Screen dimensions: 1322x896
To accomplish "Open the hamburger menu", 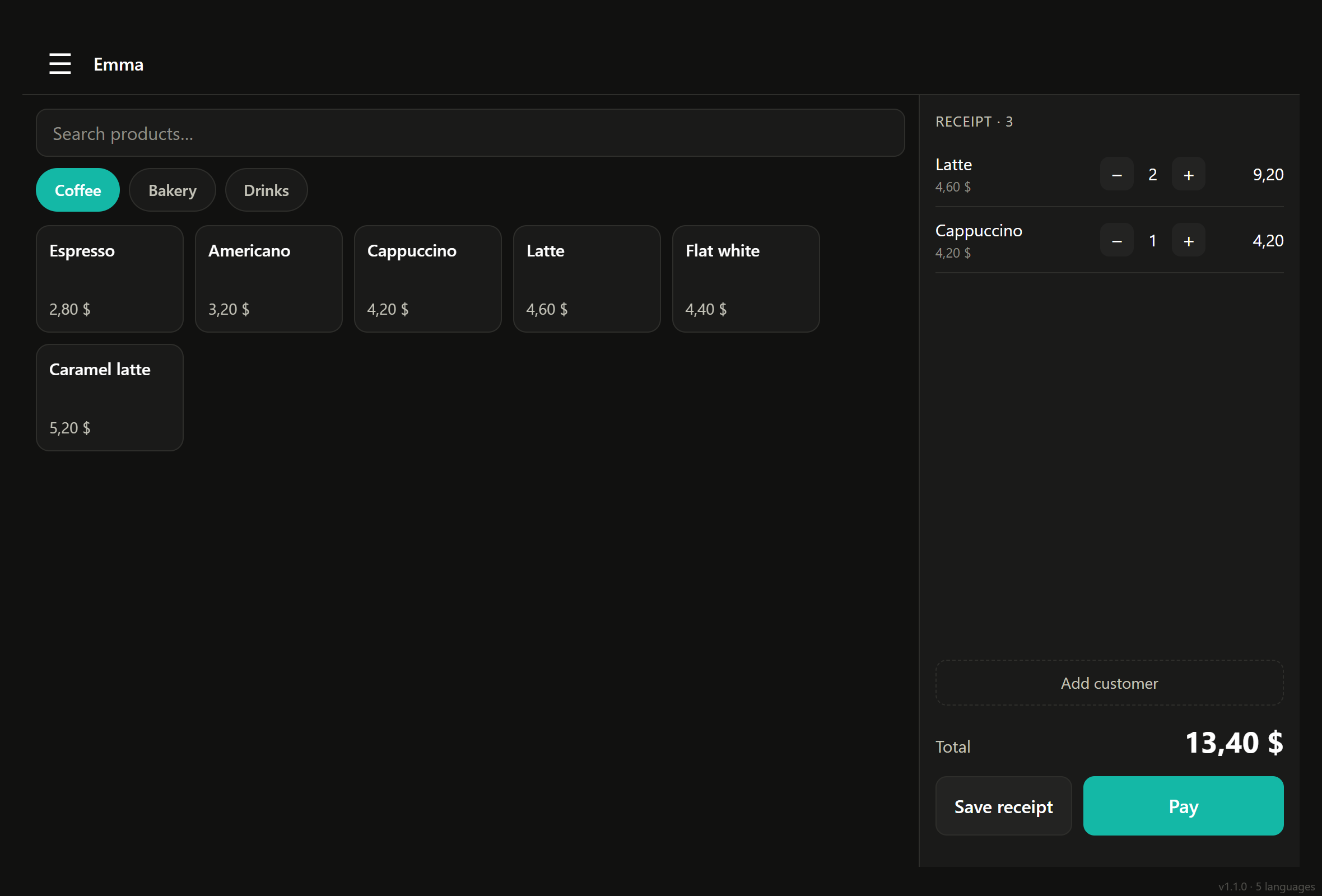I will pyautogui.click(x=60, y=64).
